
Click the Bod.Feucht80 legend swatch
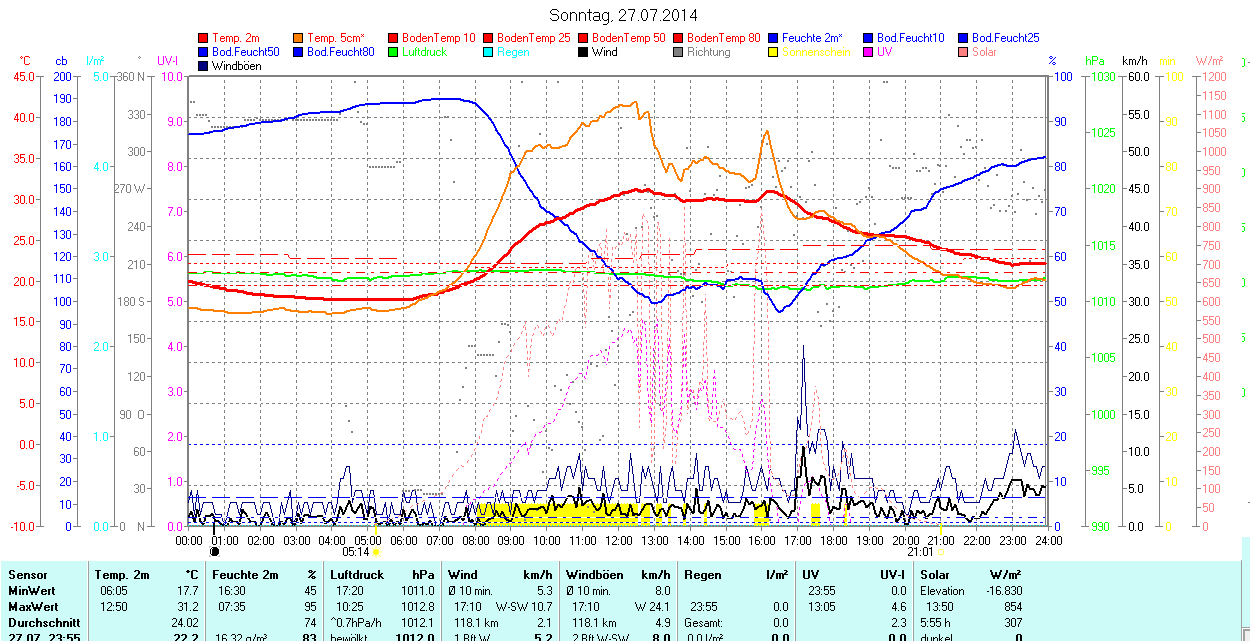click(298, 52)
